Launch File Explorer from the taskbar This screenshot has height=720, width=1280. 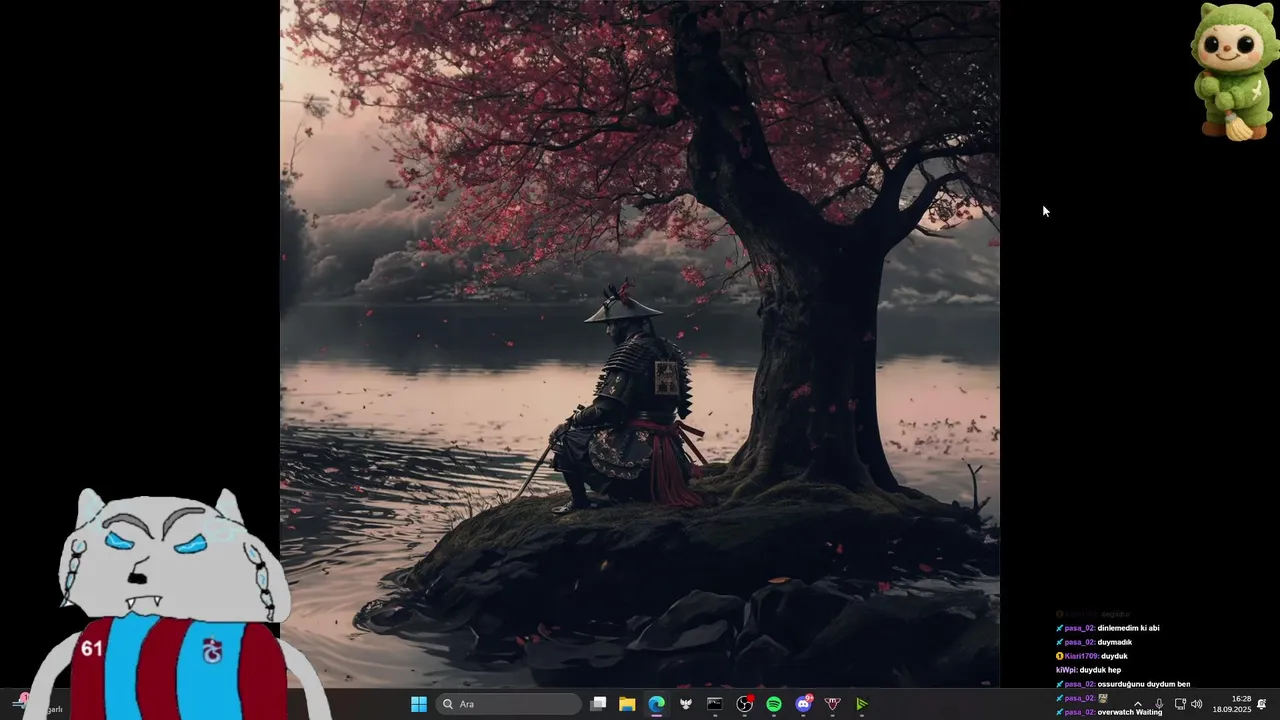coord(627,704)
